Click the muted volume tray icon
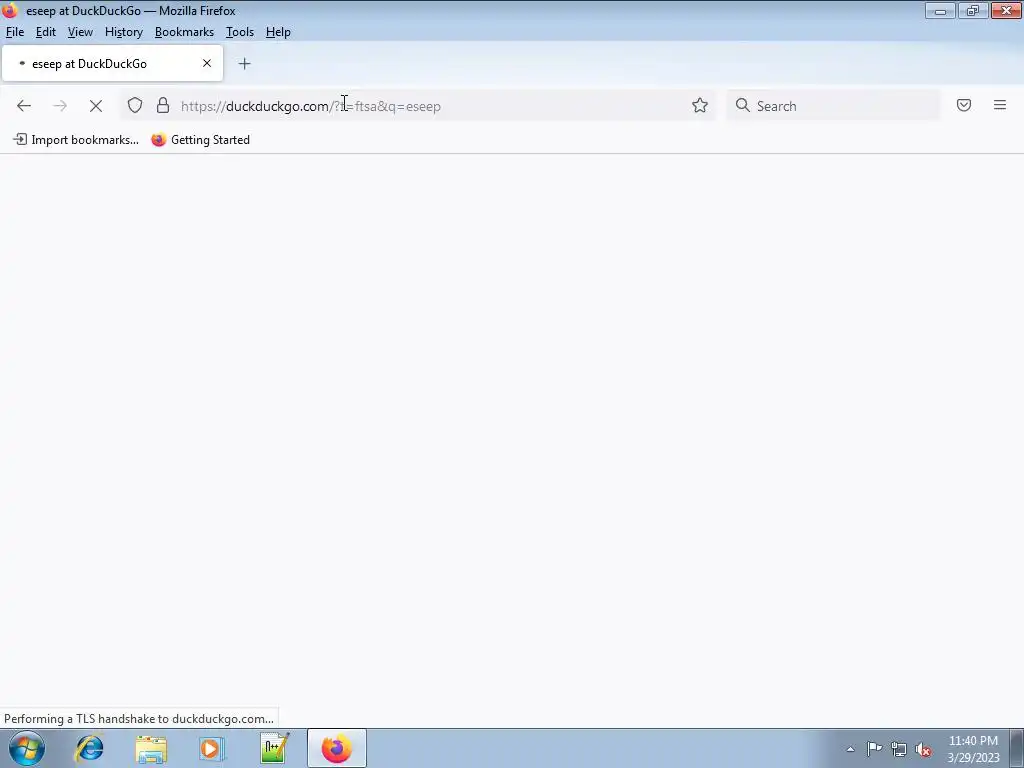The image size is (1024, 768). click(923, 749)
